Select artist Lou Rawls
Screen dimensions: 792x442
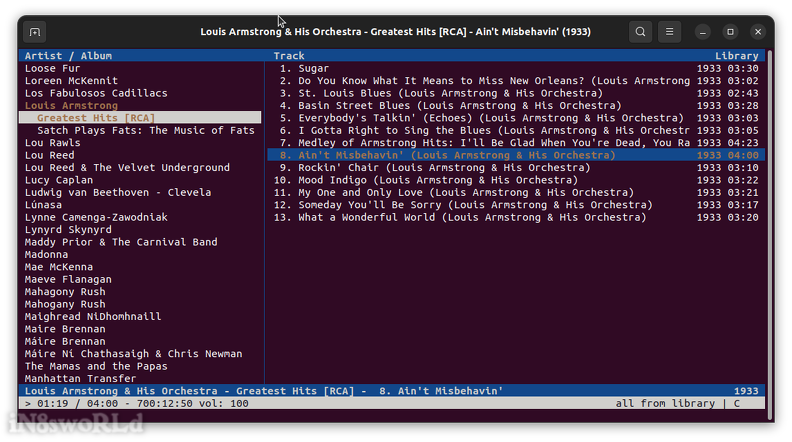53,142
